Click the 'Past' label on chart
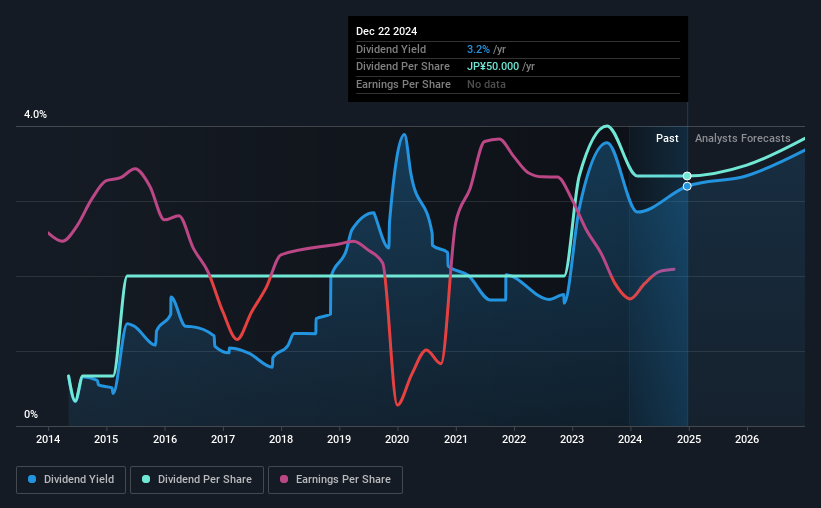 coord(667,138)
